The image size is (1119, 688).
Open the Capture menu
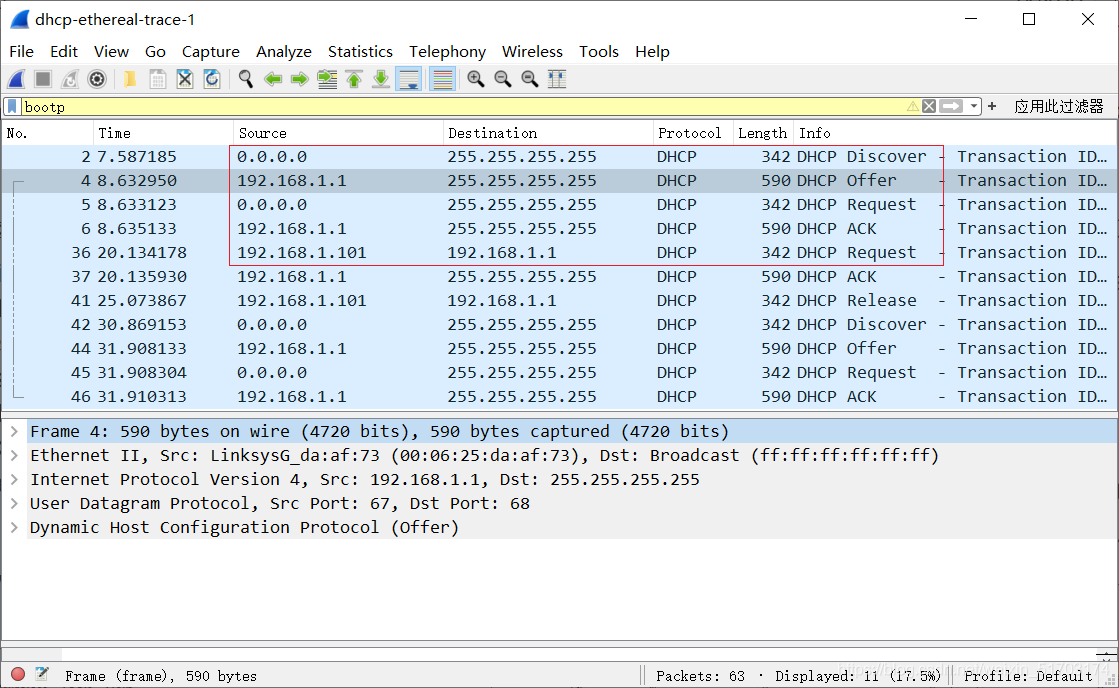point(211,51)
